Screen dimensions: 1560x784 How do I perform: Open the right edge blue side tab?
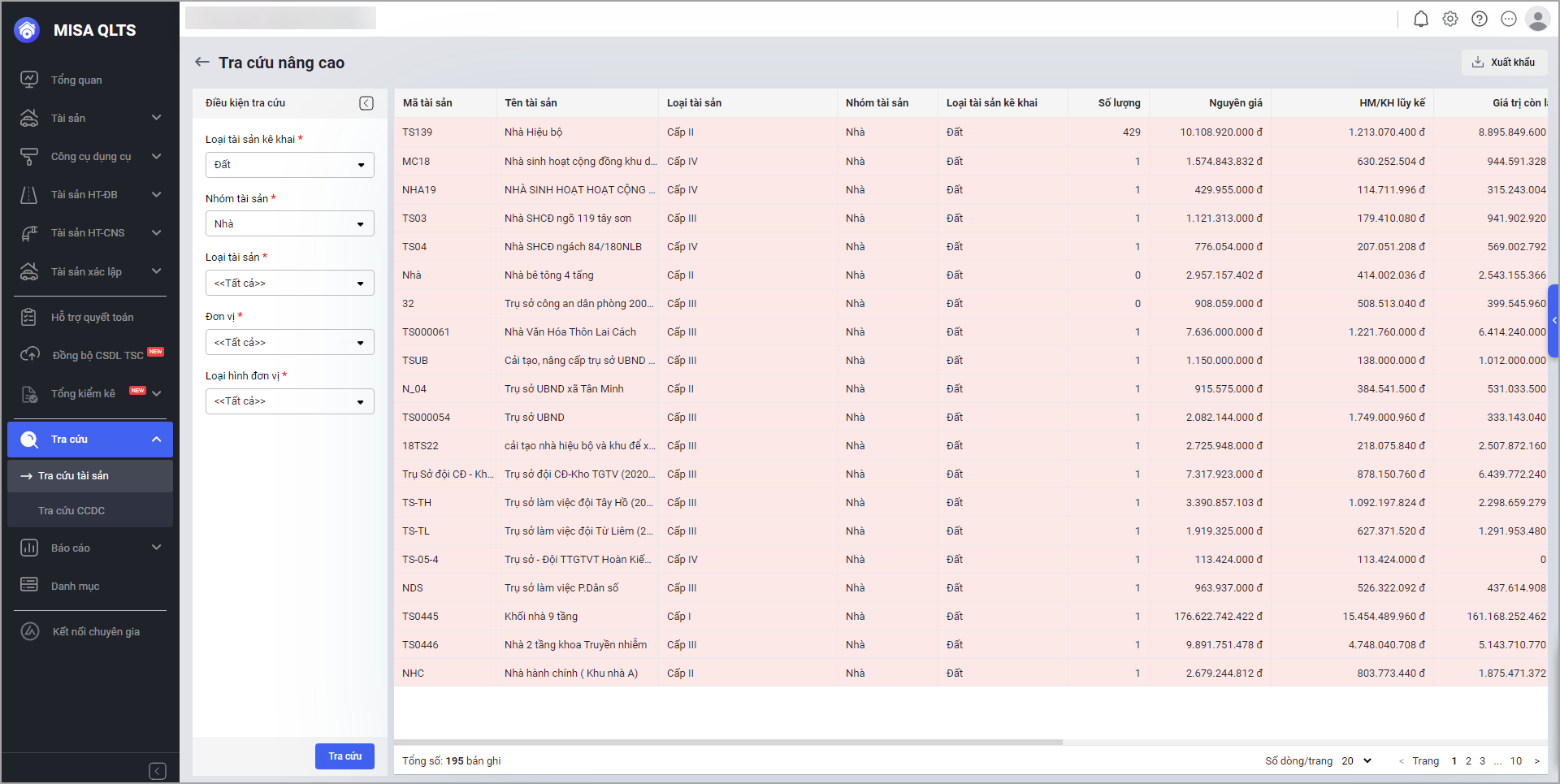(1553, 320)
